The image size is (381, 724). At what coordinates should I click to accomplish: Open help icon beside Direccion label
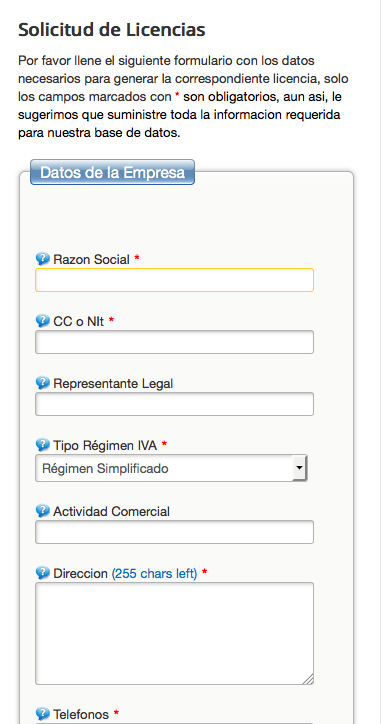[x=42, y=573]
